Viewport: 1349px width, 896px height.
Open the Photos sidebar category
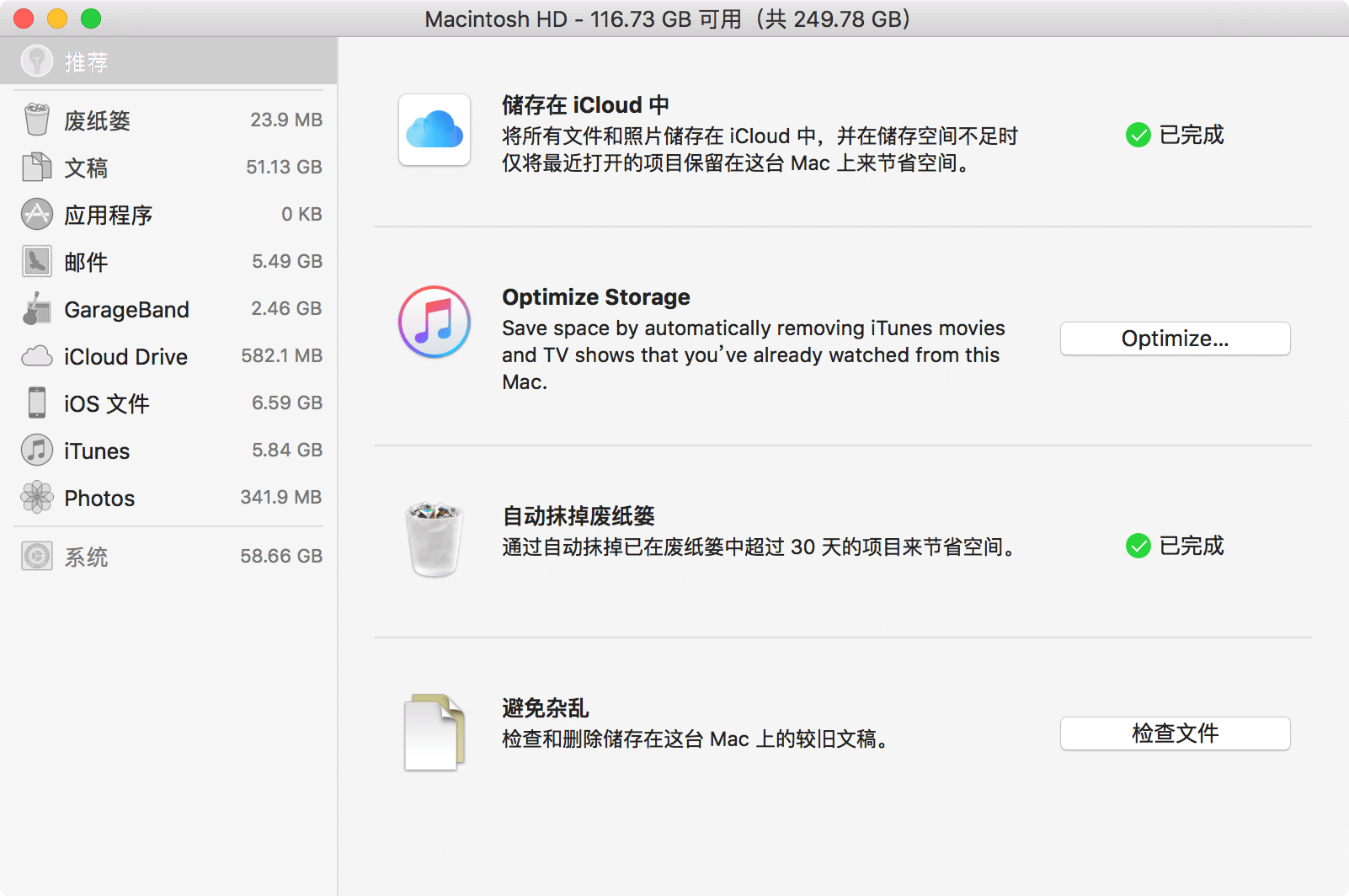pos(168,497)
